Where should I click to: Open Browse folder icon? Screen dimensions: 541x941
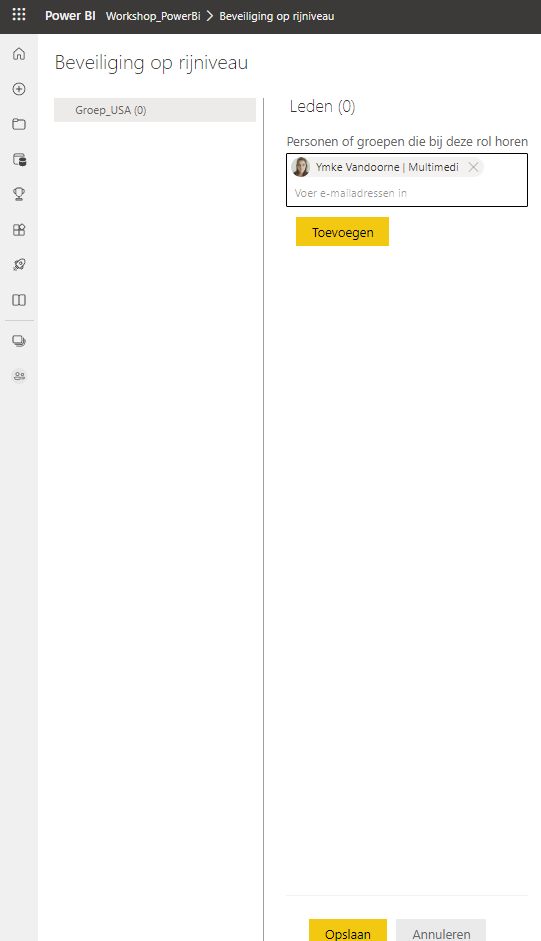click(x=19, y=124)
